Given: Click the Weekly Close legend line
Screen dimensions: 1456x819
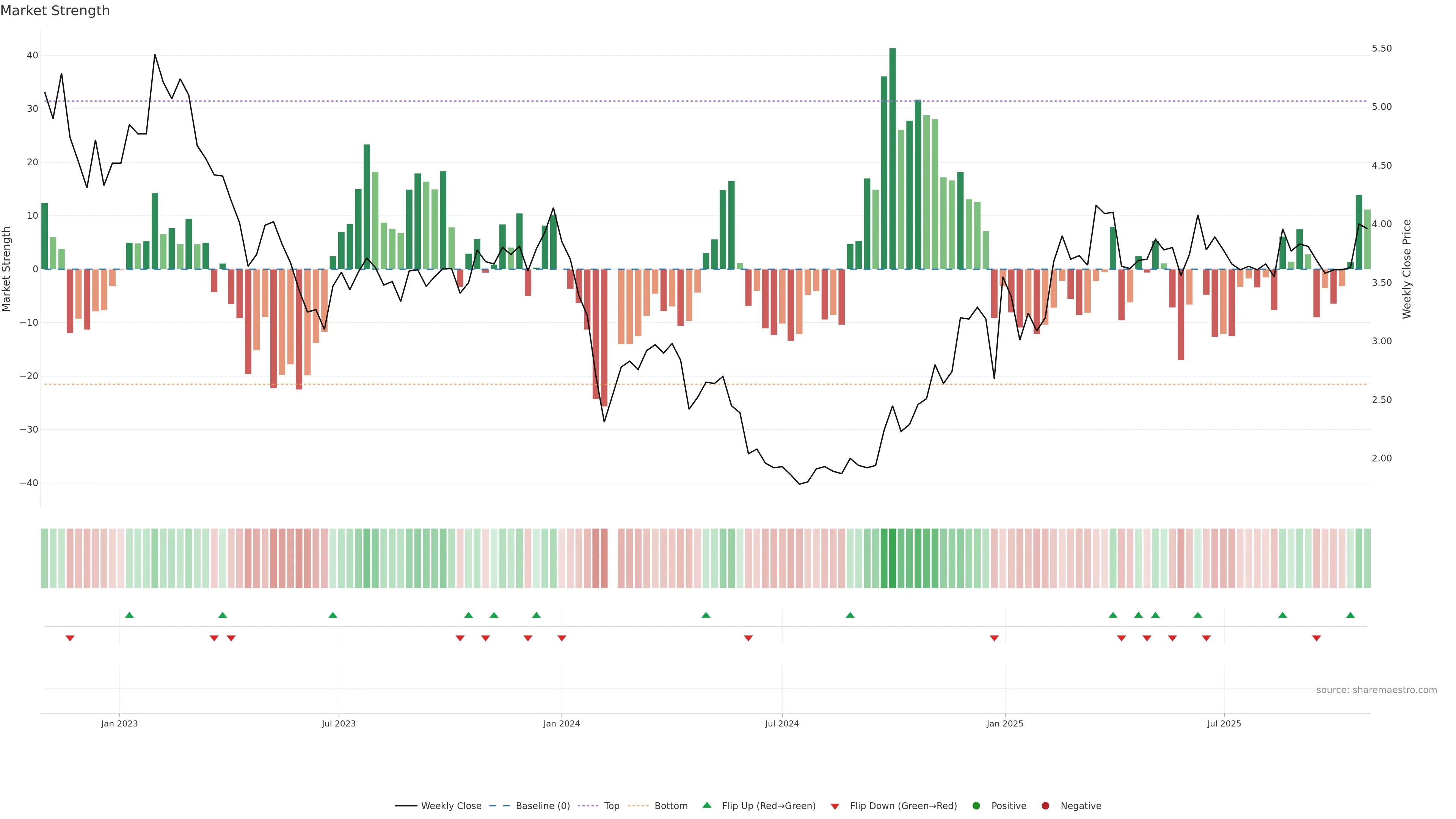Looking at the screenshot, I should click(x=406, y=806).
